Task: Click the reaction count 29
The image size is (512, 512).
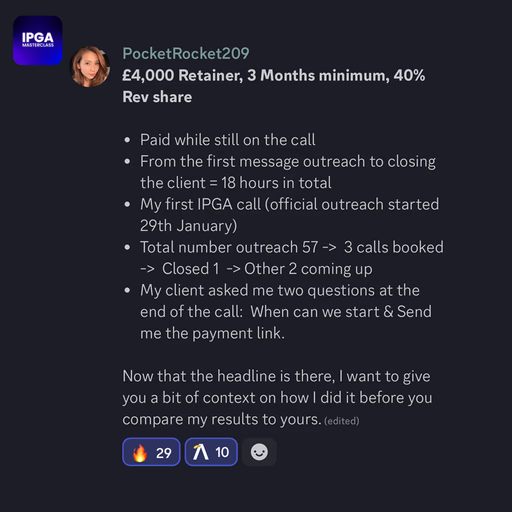Action: [x=164, y=453]
